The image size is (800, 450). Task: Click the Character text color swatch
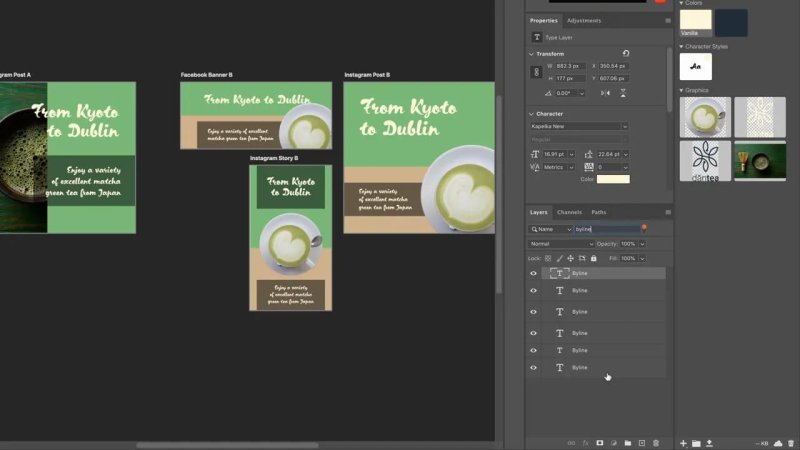[x=613, y=179]
